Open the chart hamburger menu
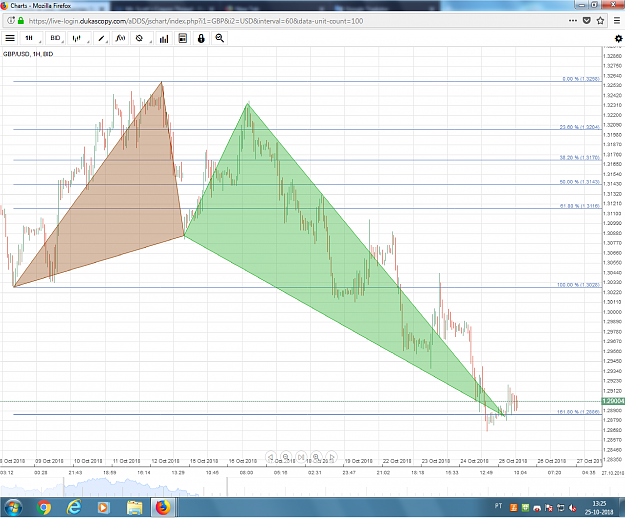The width and height of the screenshot is (625, 518). click(x=10, y=38)
